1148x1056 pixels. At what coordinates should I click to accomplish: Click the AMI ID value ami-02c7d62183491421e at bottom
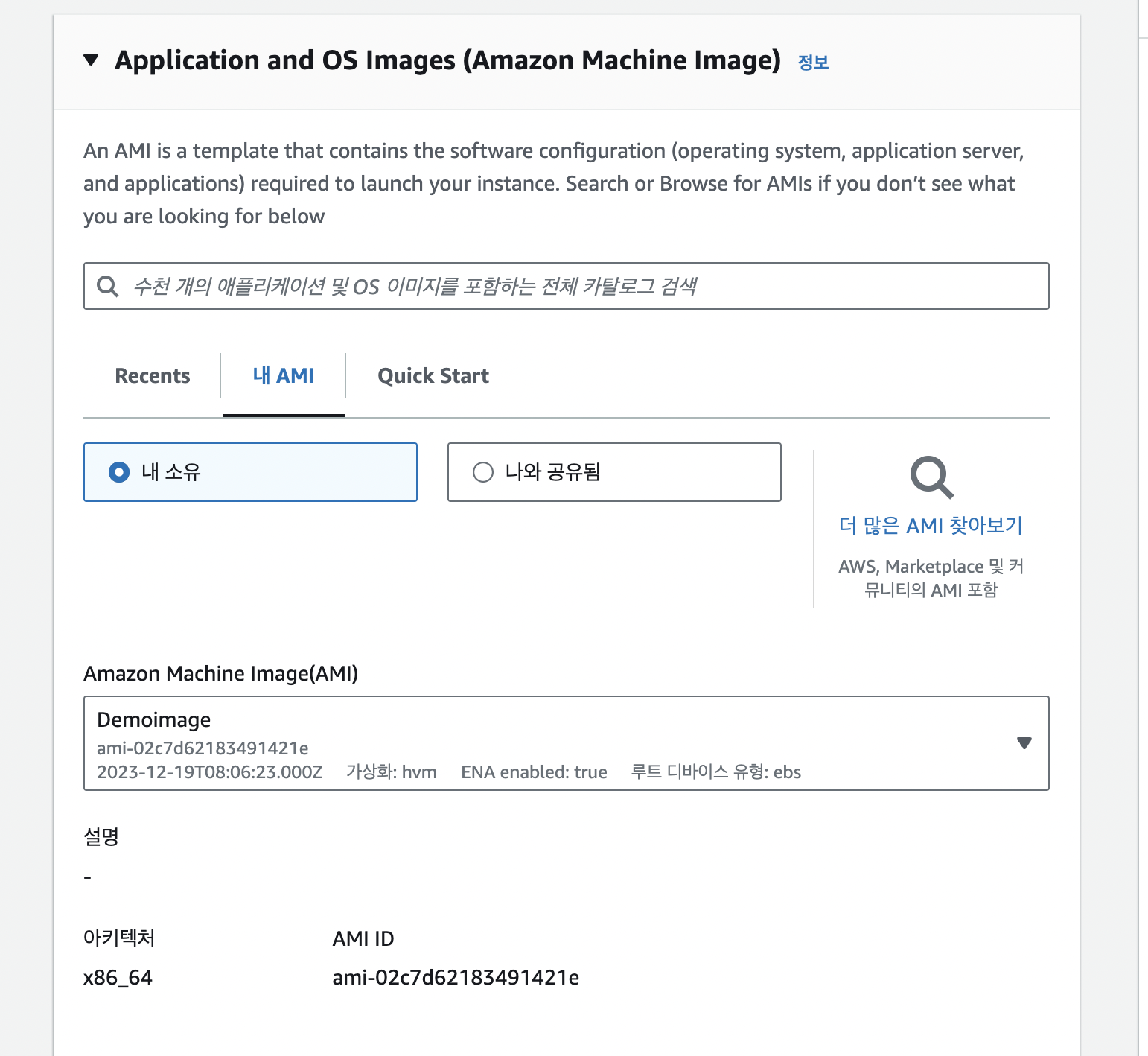pos(456,977)
